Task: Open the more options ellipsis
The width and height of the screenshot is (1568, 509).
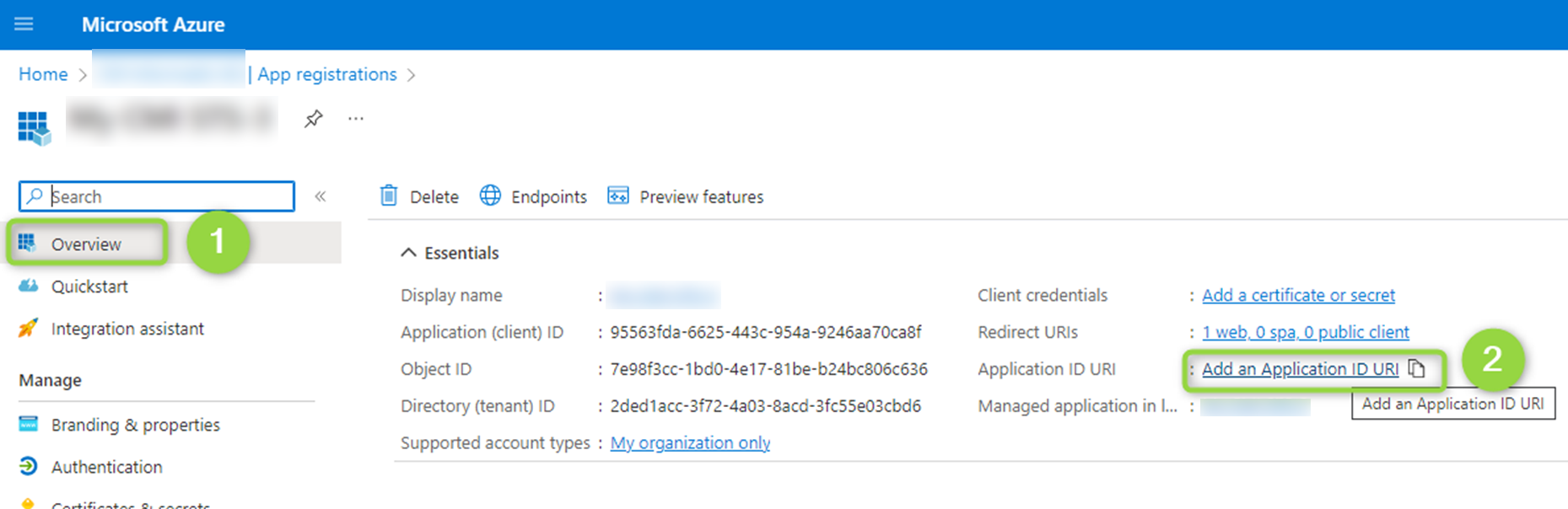Action: pos(356,119)
